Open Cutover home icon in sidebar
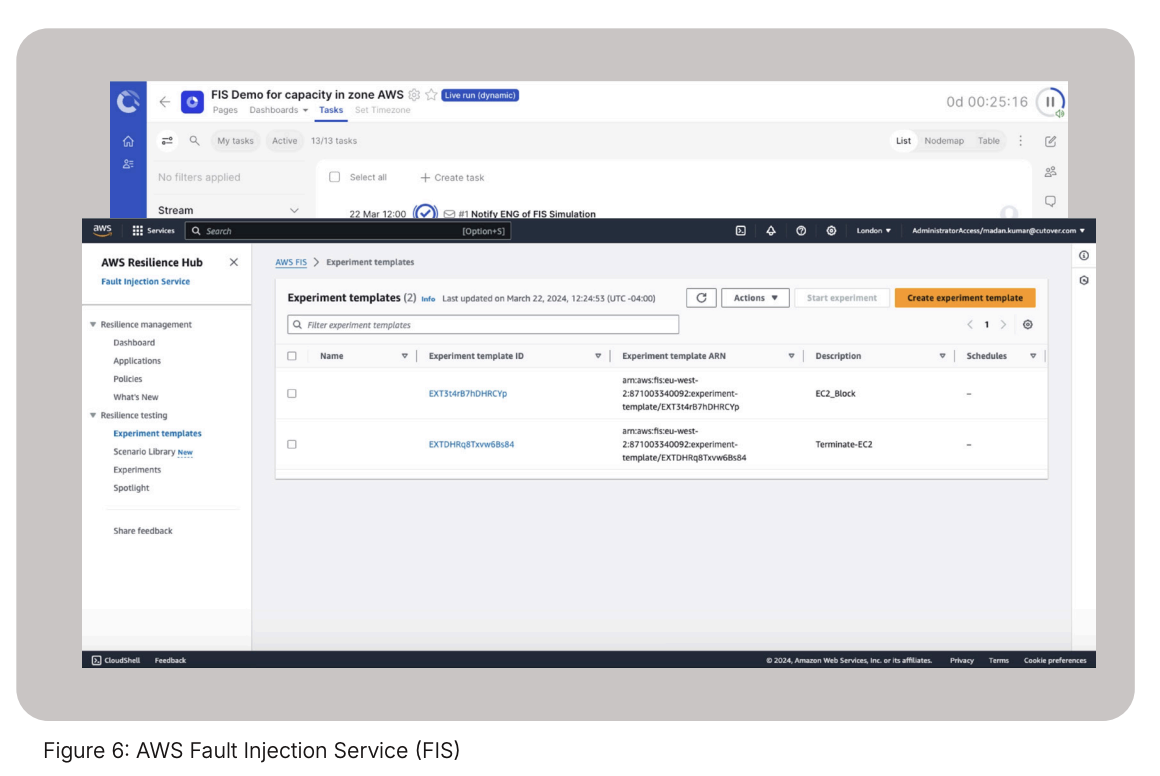The image size is (1160, 776). pos(128,141)
